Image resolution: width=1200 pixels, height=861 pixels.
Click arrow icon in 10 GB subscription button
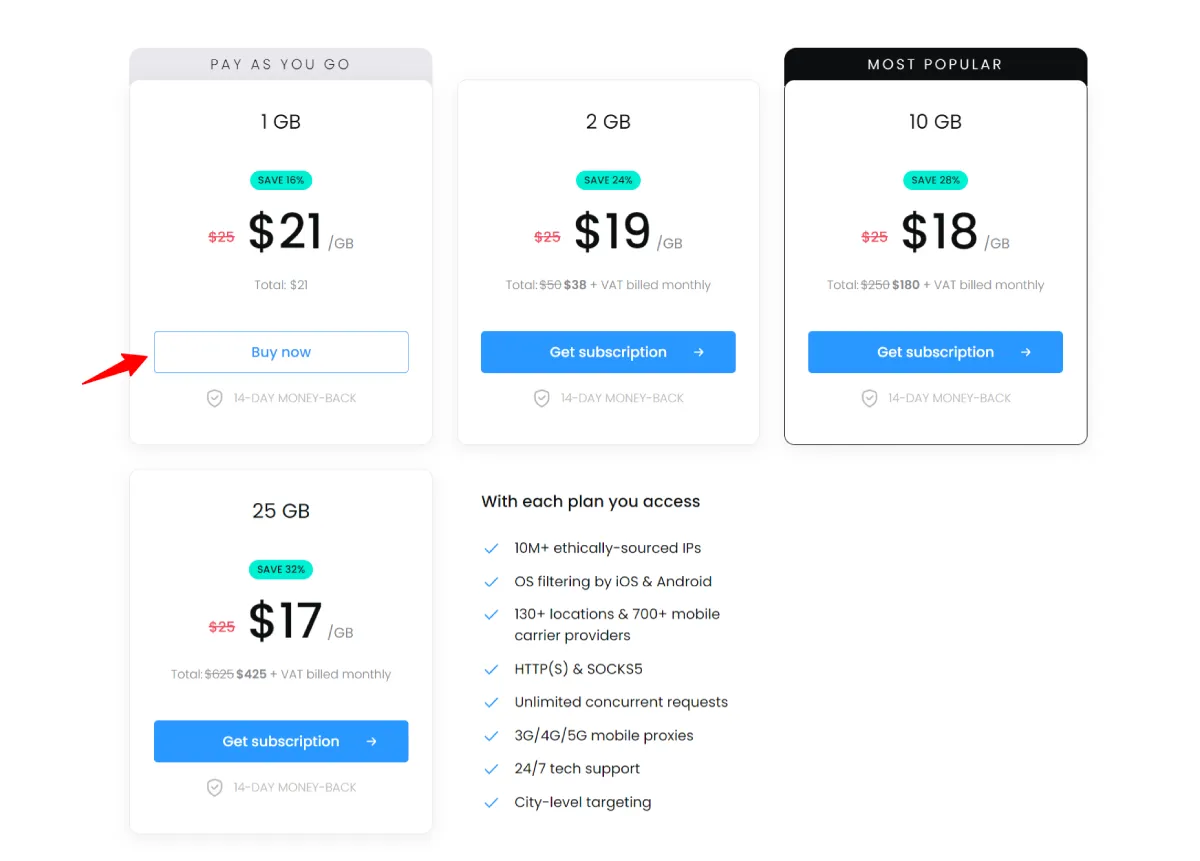[1026, 352]
